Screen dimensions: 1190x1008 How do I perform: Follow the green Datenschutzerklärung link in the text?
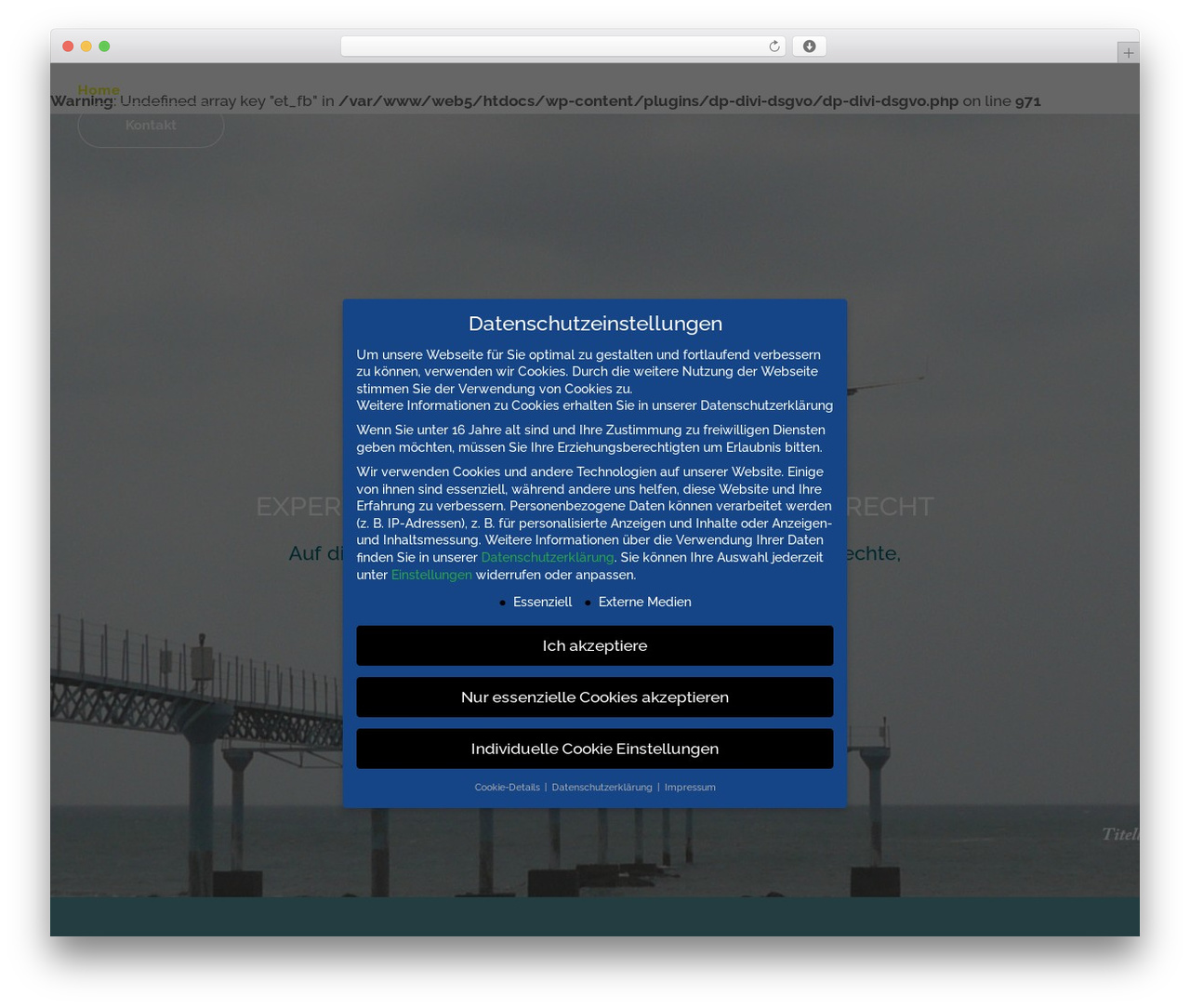547,557
